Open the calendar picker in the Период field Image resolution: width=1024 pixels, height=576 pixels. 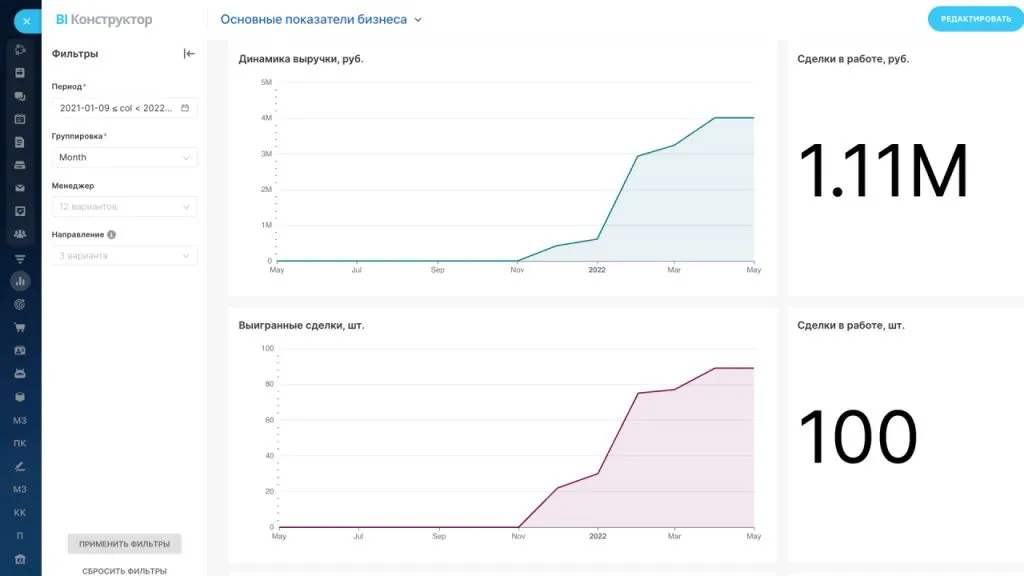point(185,108)
